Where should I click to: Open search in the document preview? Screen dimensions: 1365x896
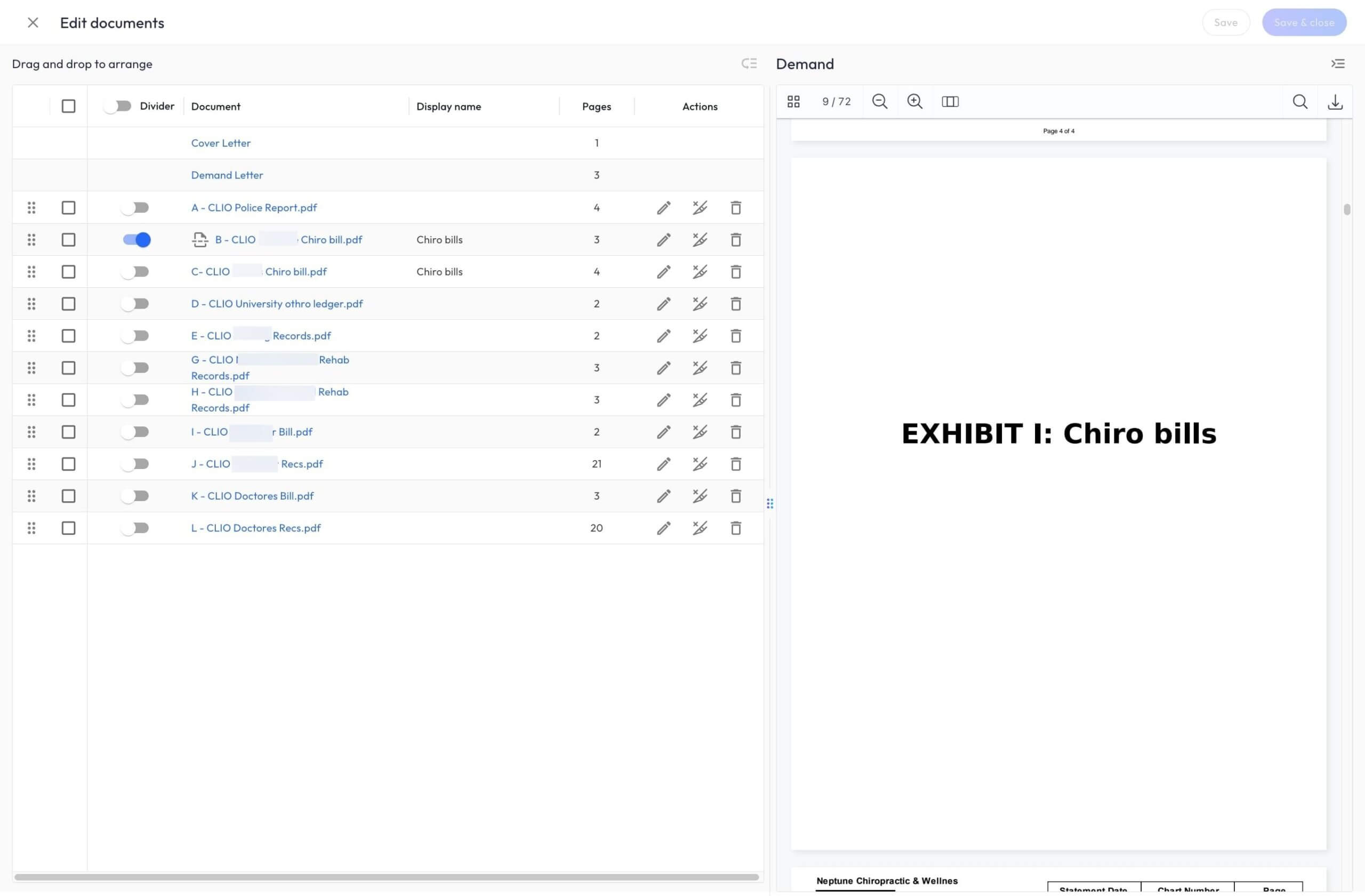point(1299,101)
